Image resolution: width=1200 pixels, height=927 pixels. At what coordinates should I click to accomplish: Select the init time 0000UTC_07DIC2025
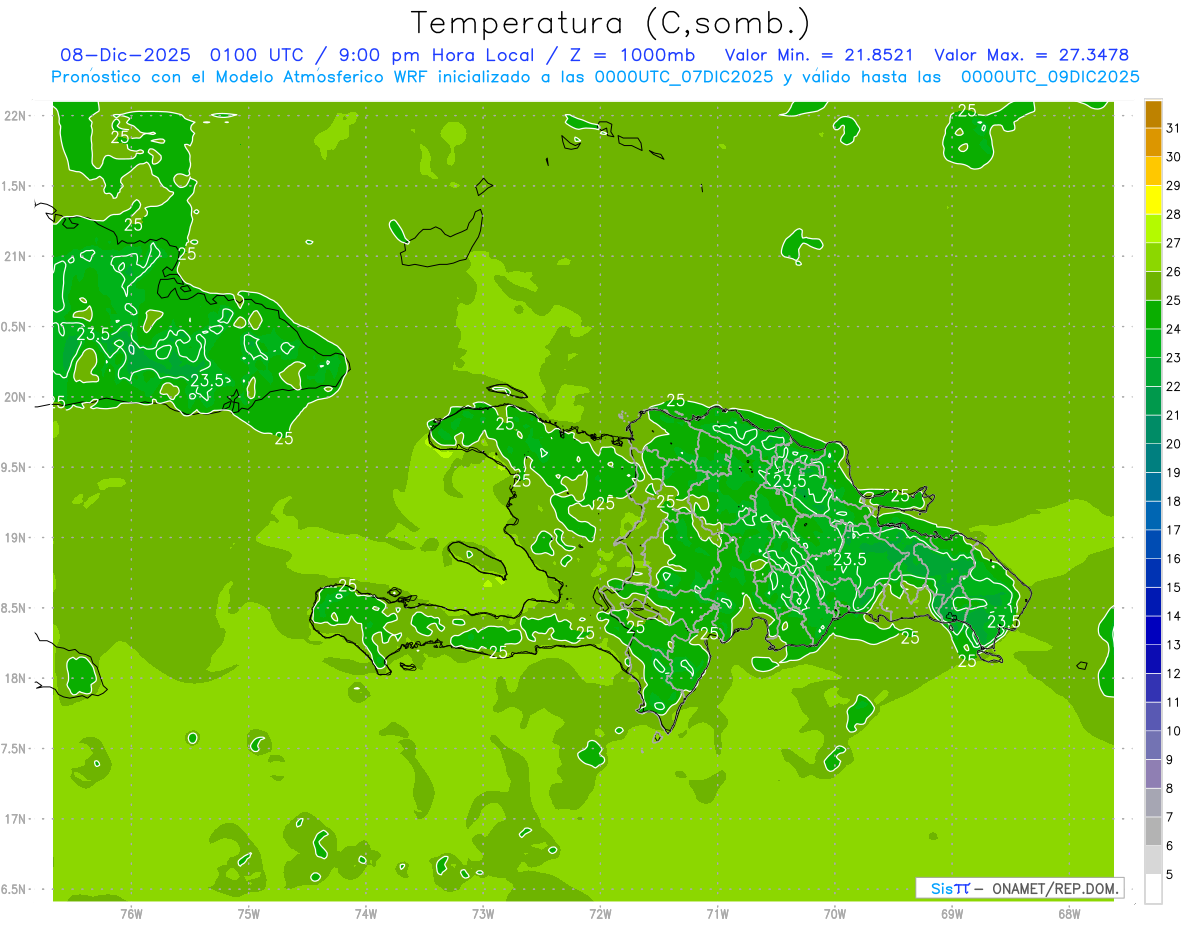[684, 77]
